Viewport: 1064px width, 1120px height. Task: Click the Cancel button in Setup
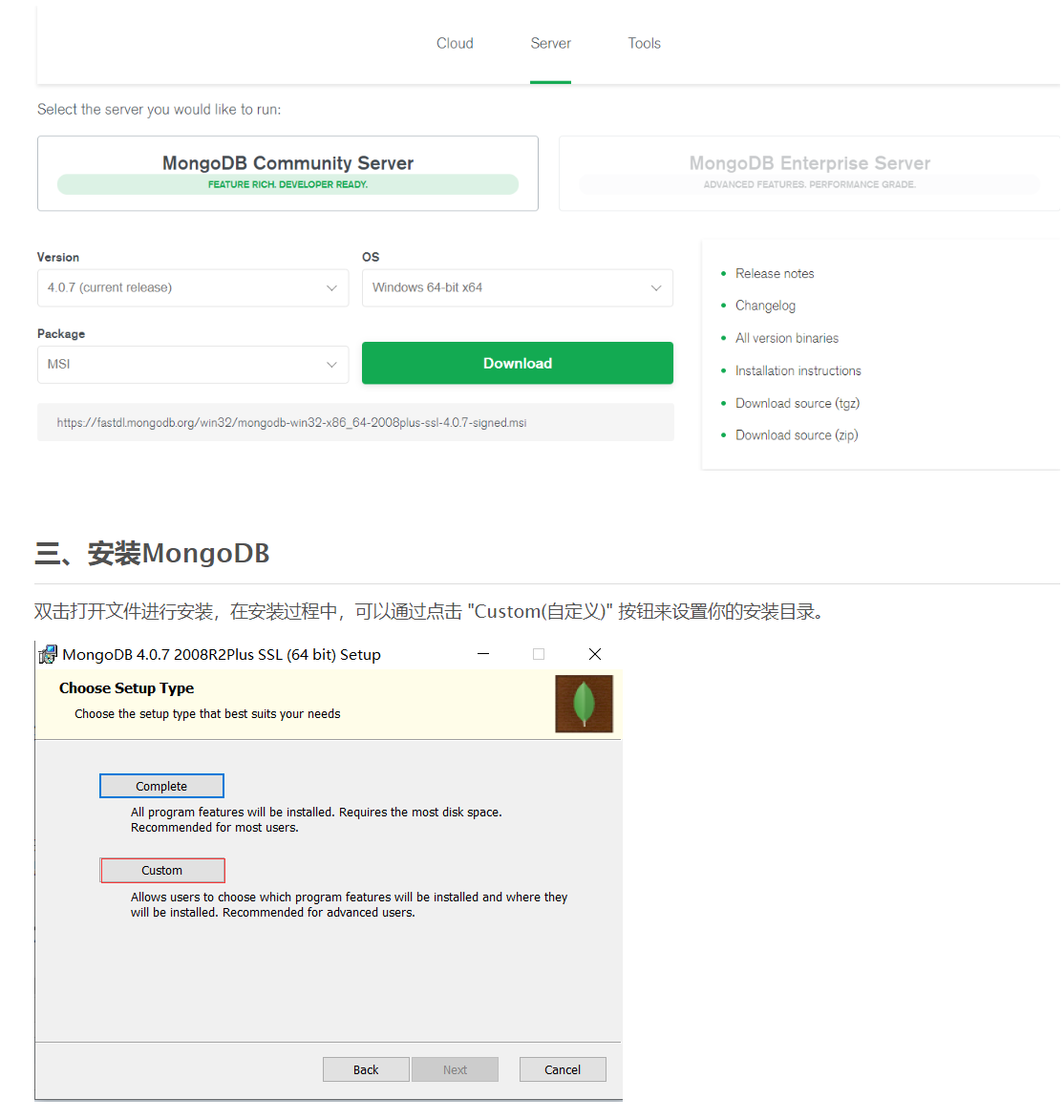[563, 1069]
